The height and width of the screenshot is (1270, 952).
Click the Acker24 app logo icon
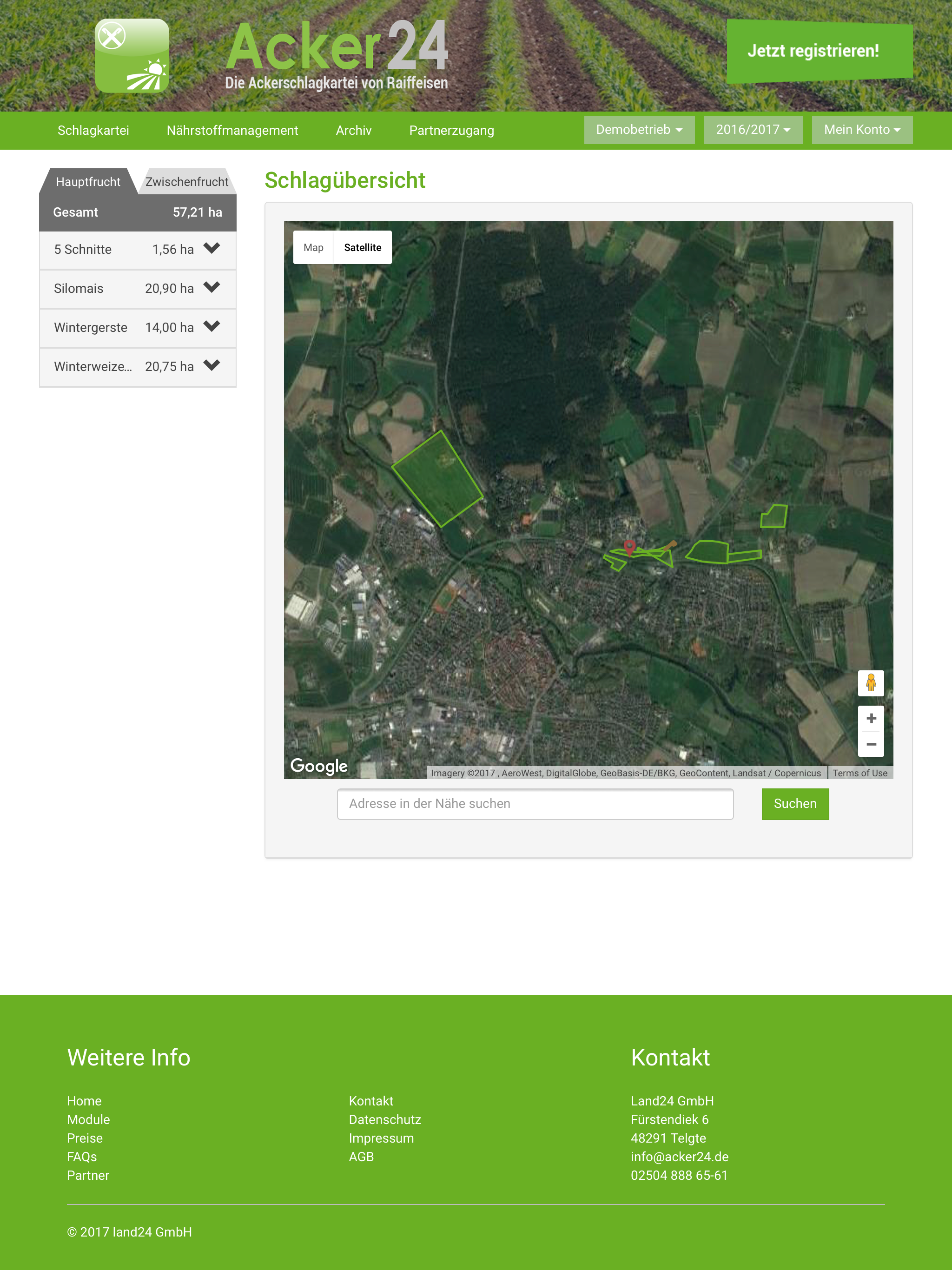click(x=132, y=56)
